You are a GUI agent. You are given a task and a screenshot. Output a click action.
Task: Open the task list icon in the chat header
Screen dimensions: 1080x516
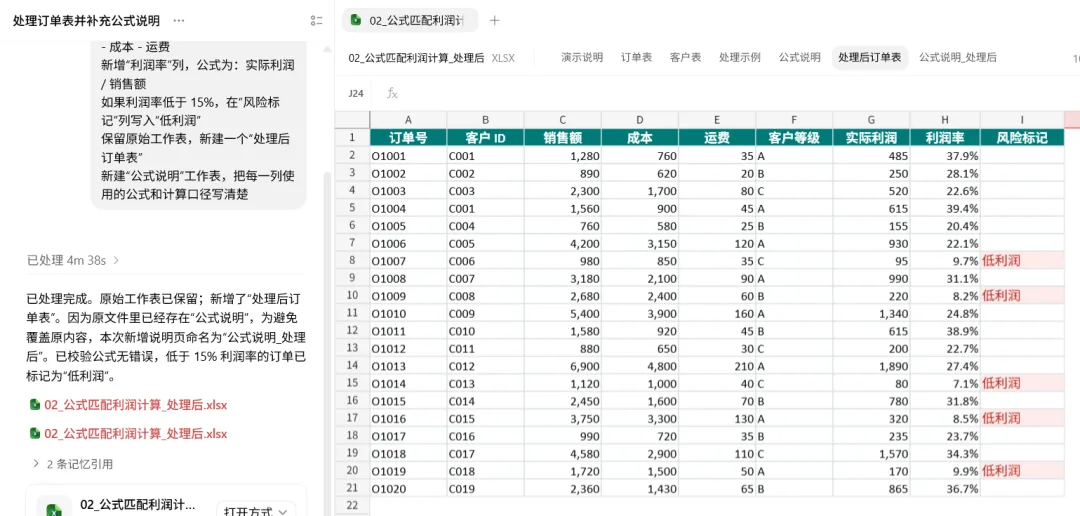point(317,21)
